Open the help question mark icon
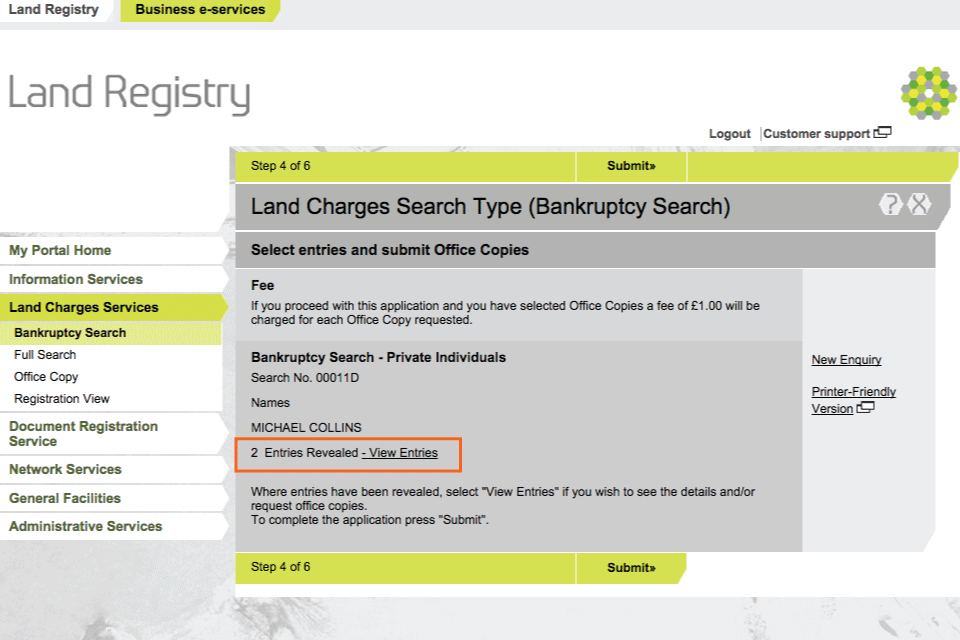Screen dimensions: 960x640 [890, 204]
